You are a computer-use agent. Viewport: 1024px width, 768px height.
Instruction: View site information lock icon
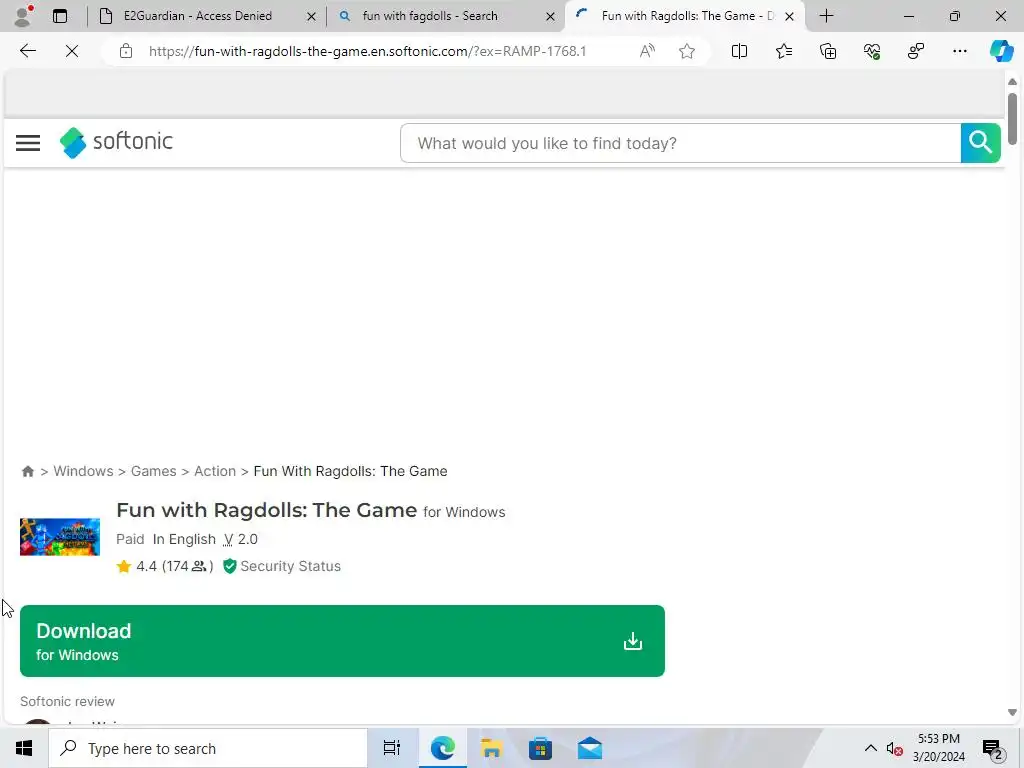[126, 51]
